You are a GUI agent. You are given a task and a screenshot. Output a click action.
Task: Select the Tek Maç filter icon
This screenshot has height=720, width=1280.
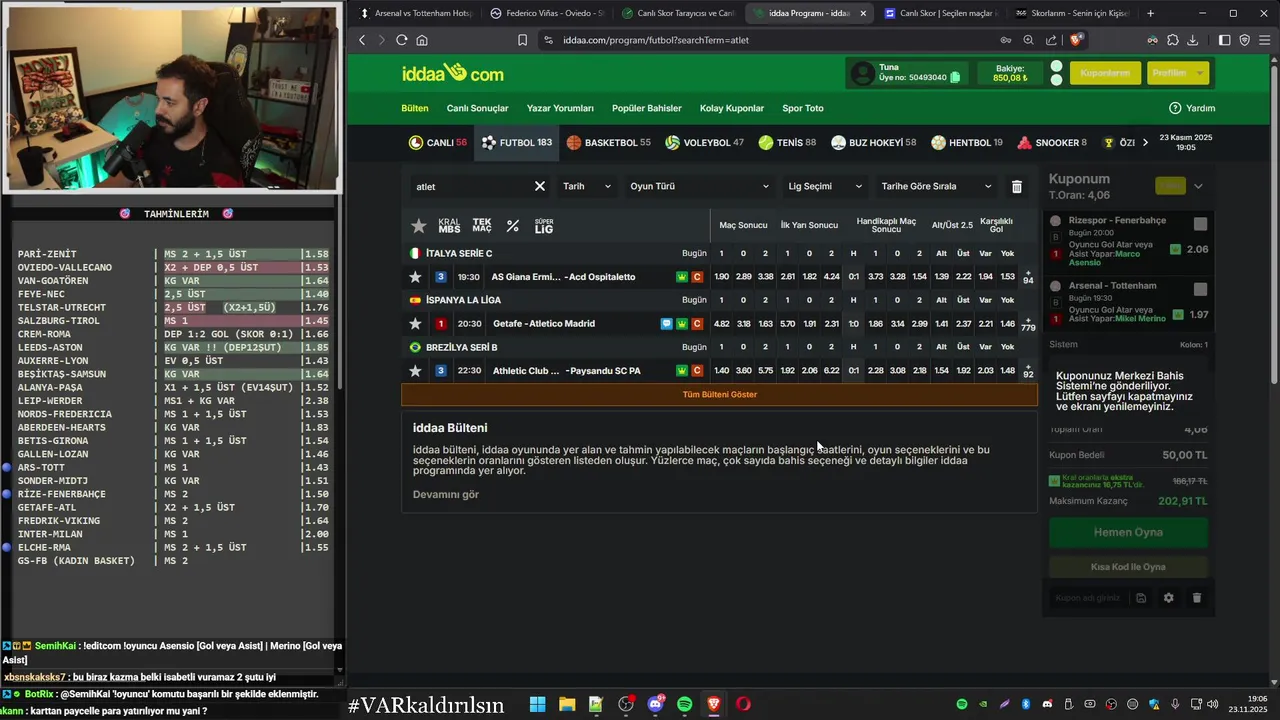click(482, 226)
